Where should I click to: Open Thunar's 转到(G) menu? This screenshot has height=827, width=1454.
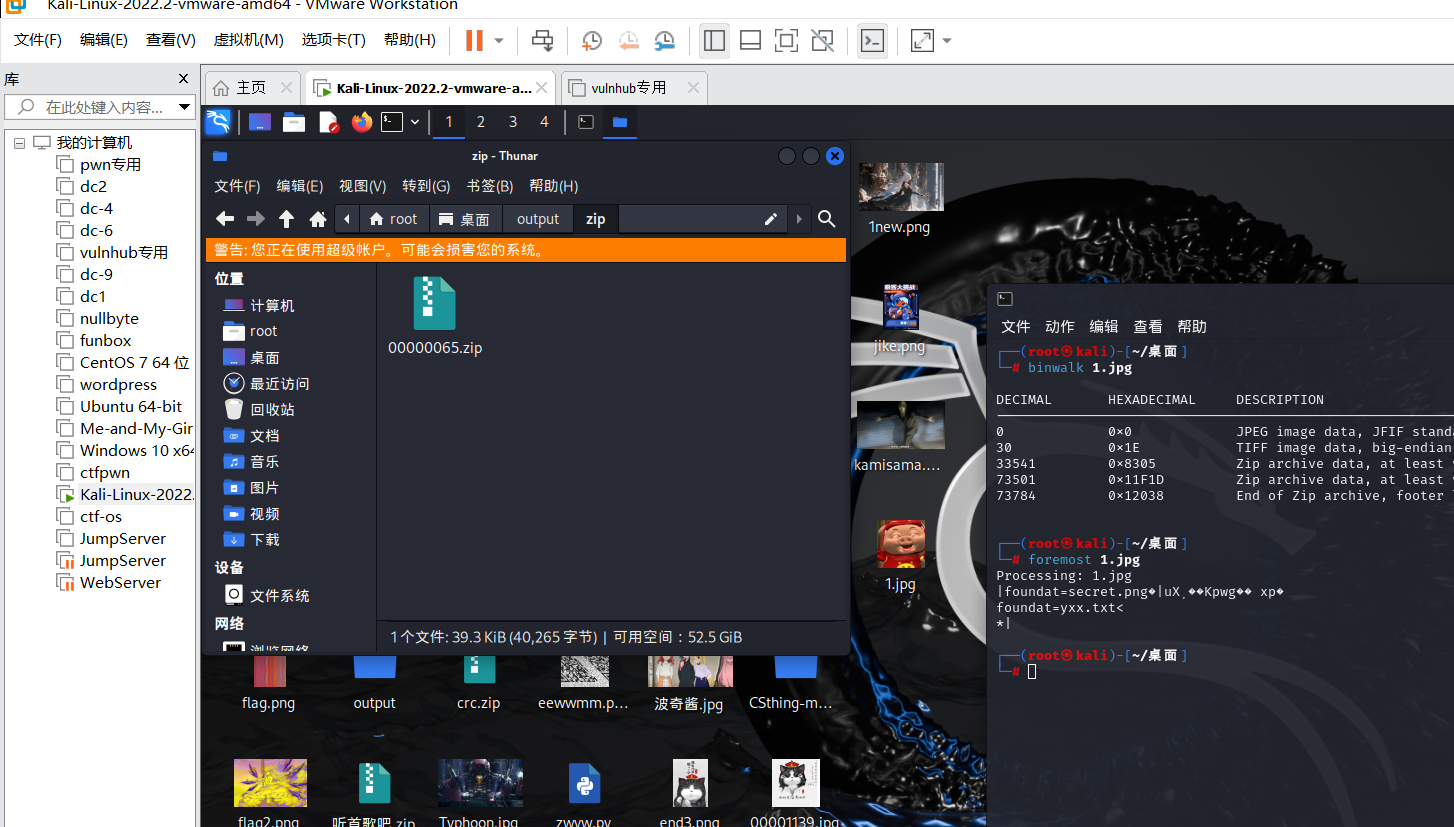pyautogui.click(x=427, y=186)
